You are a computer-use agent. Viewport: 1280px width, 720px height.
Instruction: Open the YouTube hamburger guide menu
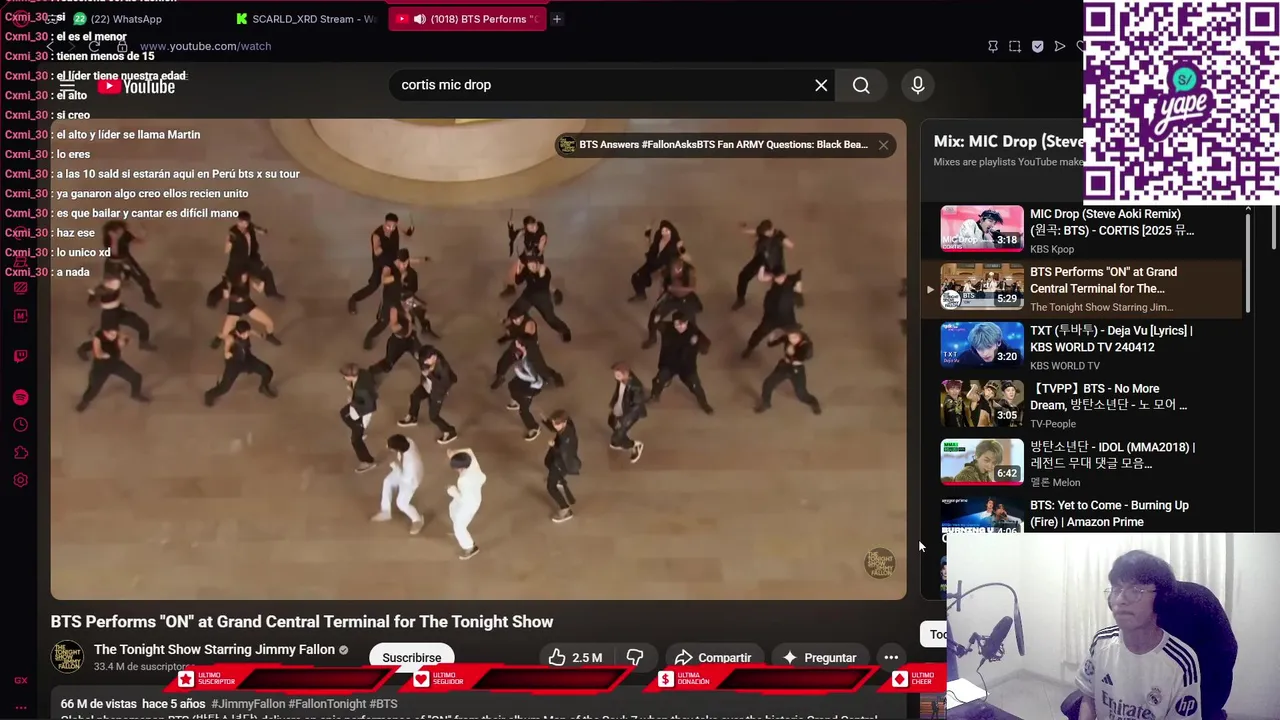click(x=67, y=86)
